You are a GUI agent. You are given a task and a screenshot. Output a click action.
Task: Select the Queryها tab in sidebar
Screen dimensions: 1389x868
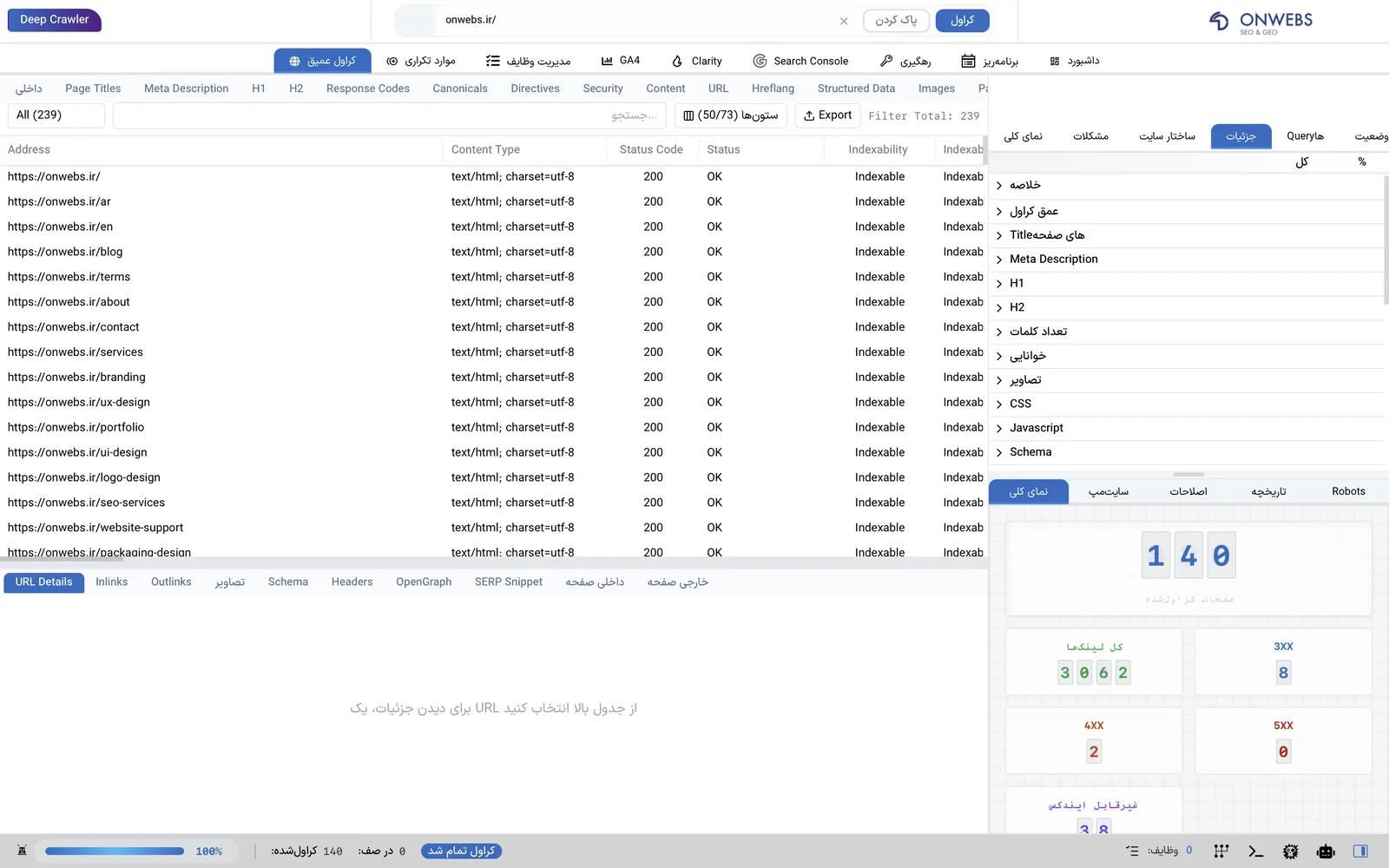(1305, 136)
